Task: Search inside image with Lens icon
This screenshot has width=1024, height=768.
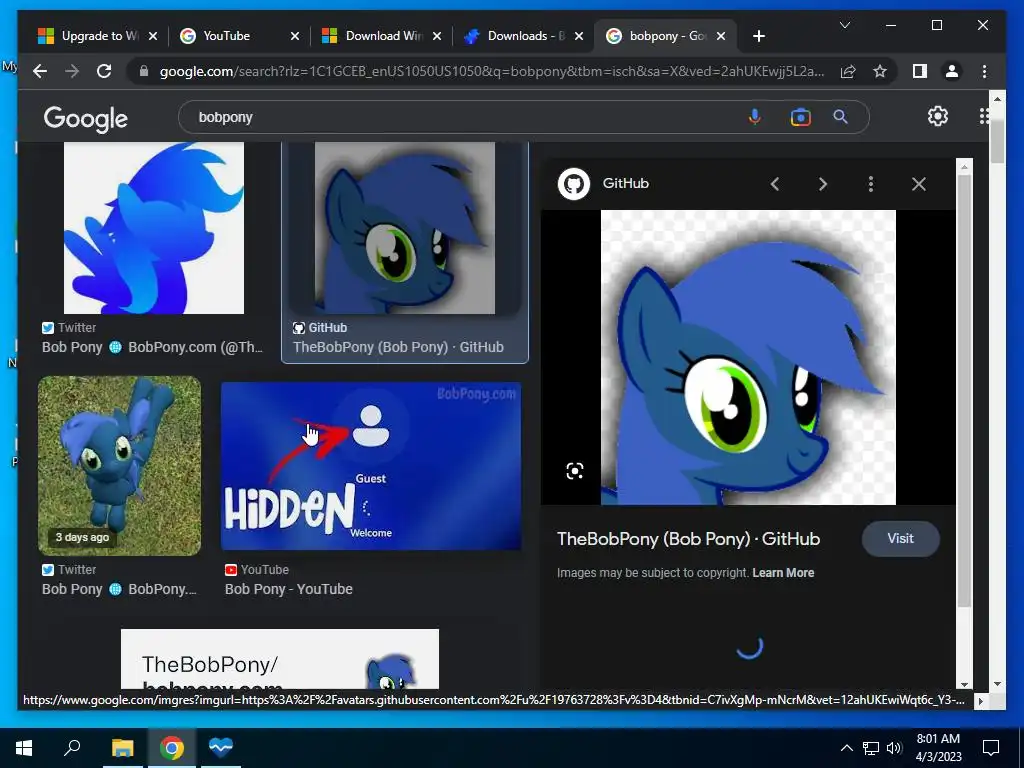Action: [x=575, y=471]
